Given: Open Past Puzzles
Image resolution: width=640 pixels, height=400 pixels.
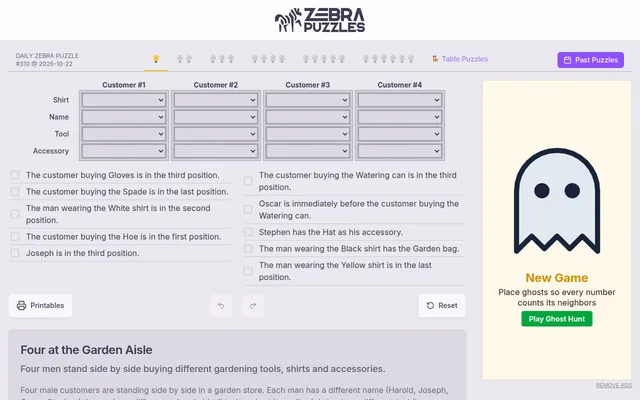Looking at the screenshot, I should pyautogui.click(x=591, y=60).
